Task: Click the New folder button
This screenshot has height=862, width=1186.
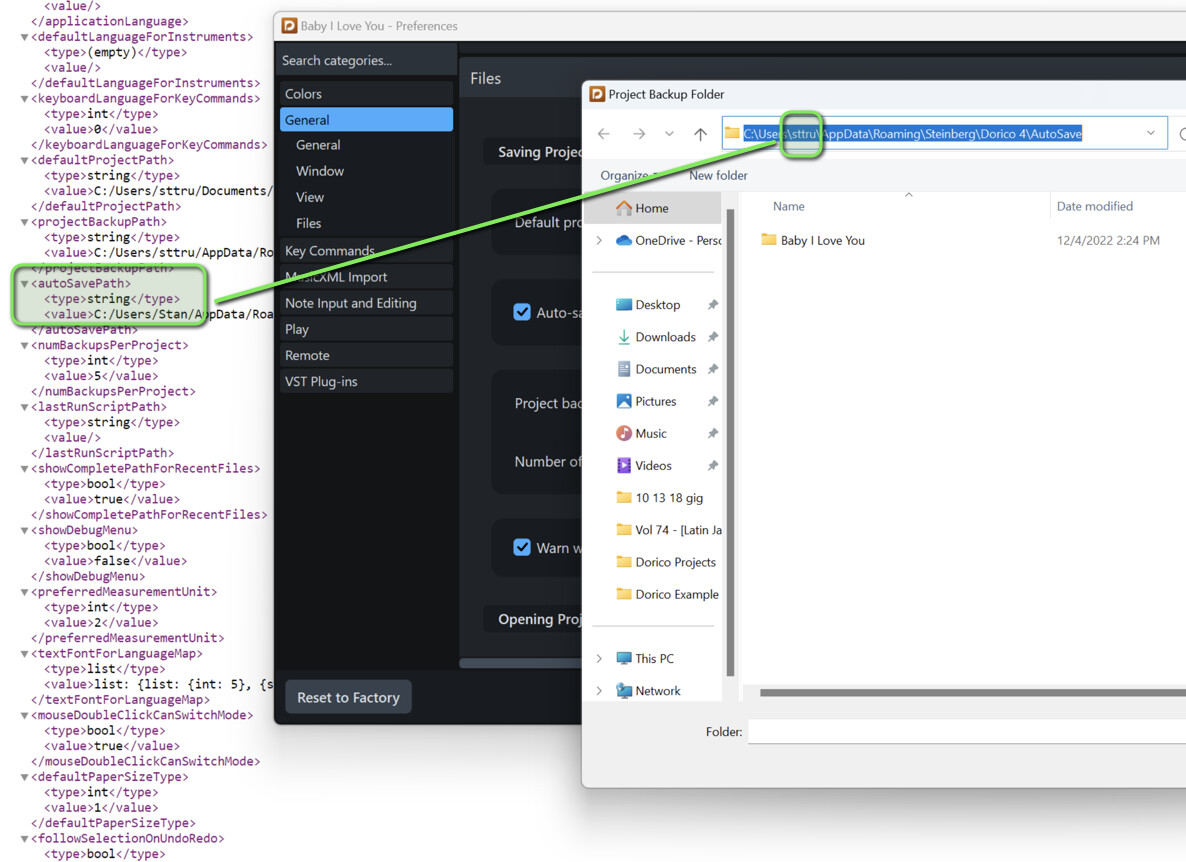Action: [718, 175]
